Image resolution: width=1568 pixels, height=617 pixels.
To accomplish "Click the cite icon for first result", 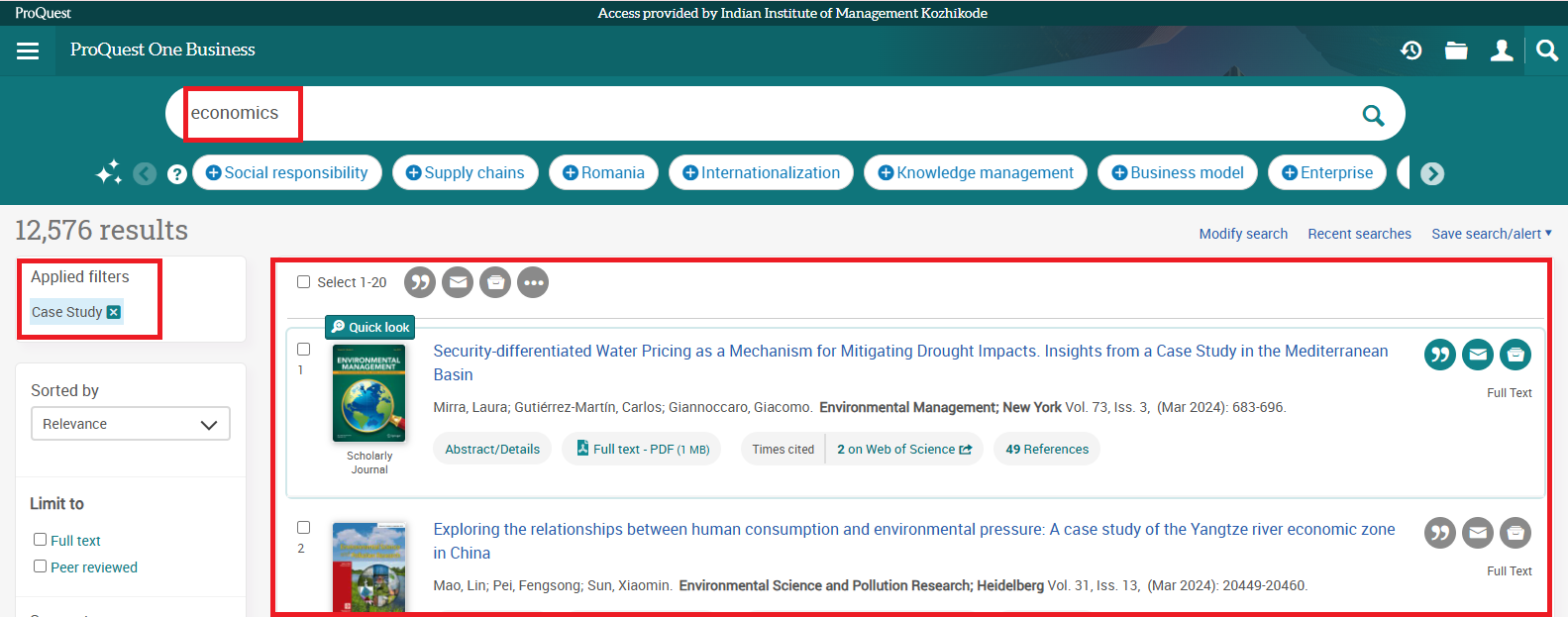I will pyautogui.click(x=1439, y=355).
